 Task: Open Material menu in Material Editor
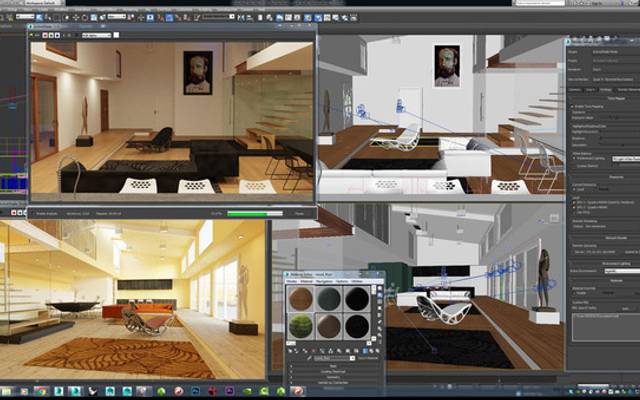coord(307,282)
